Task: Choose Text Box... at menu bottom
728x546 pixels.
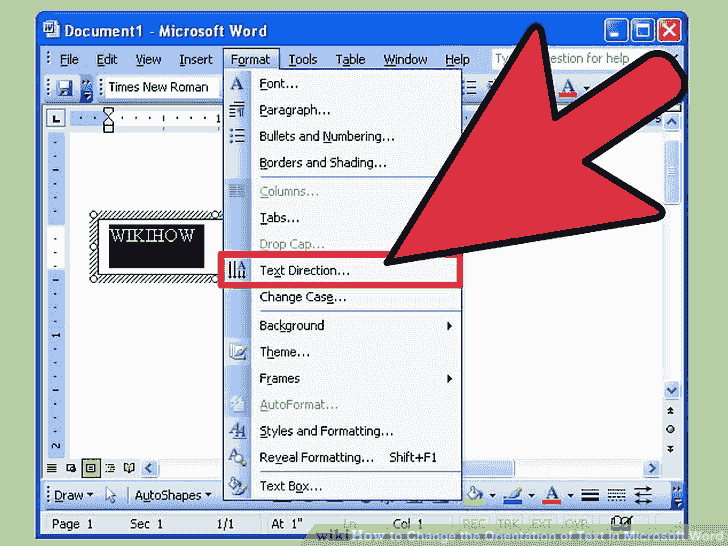Action: (x=343, y=486)
